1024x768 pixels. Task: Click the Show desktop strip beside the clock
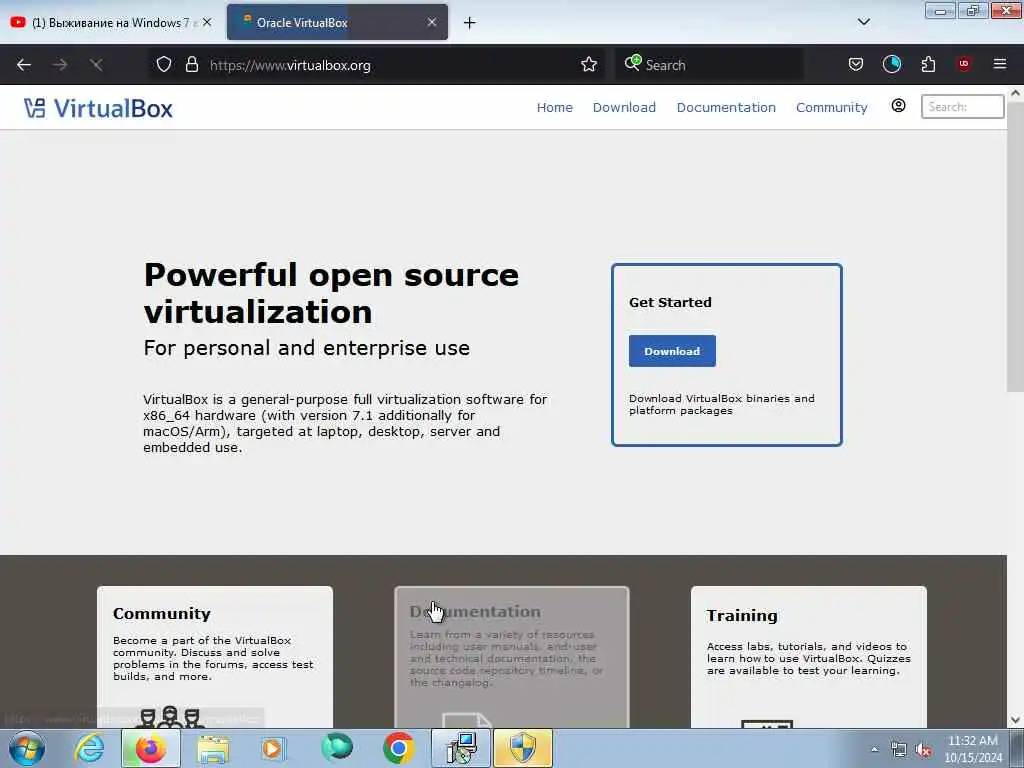point(1017,748)
